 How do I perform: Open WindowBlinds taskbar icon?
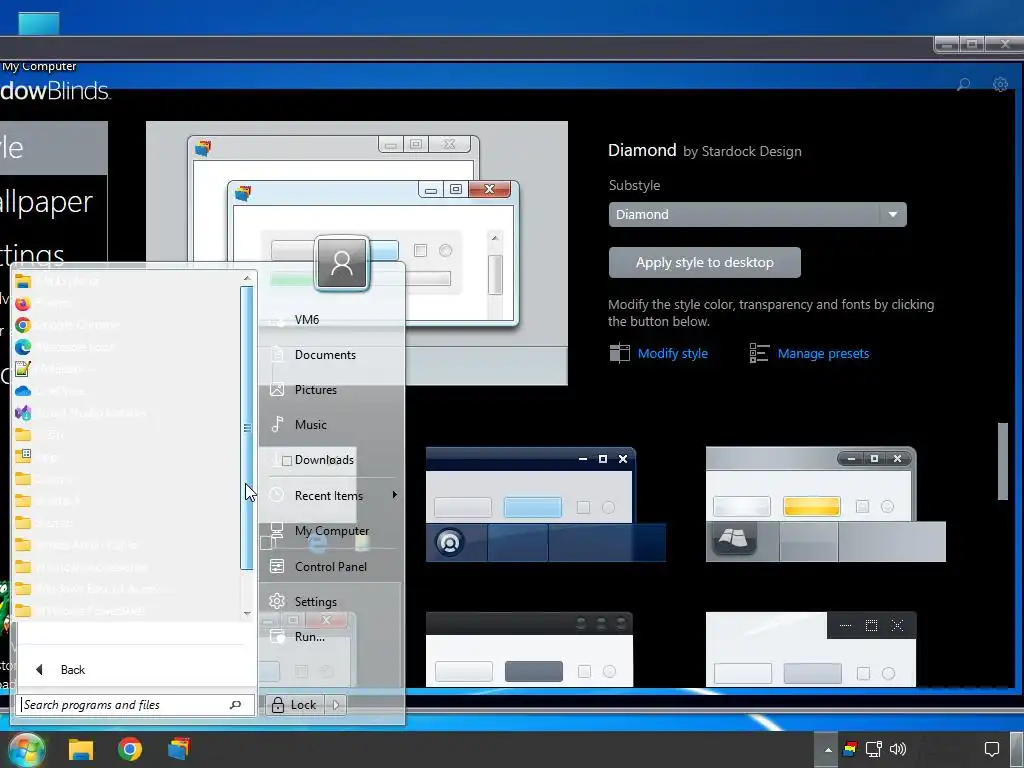[179, 749]
